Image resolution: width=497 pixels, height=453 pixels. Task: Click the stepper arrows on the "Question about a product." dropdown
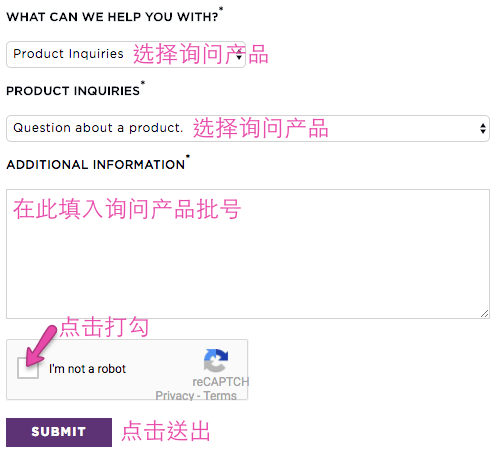(x=483, y=128)
